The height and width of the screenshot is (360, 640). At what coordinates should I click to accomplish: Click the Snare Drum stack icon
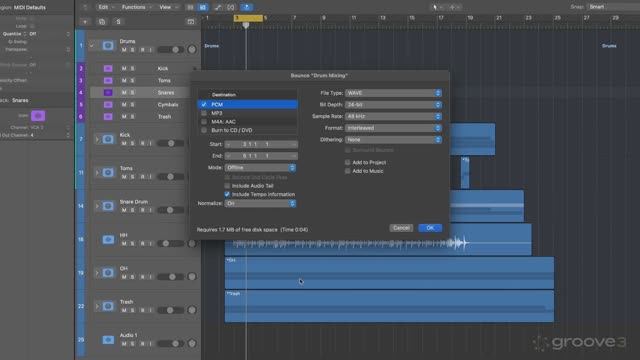tap(108, 206)
